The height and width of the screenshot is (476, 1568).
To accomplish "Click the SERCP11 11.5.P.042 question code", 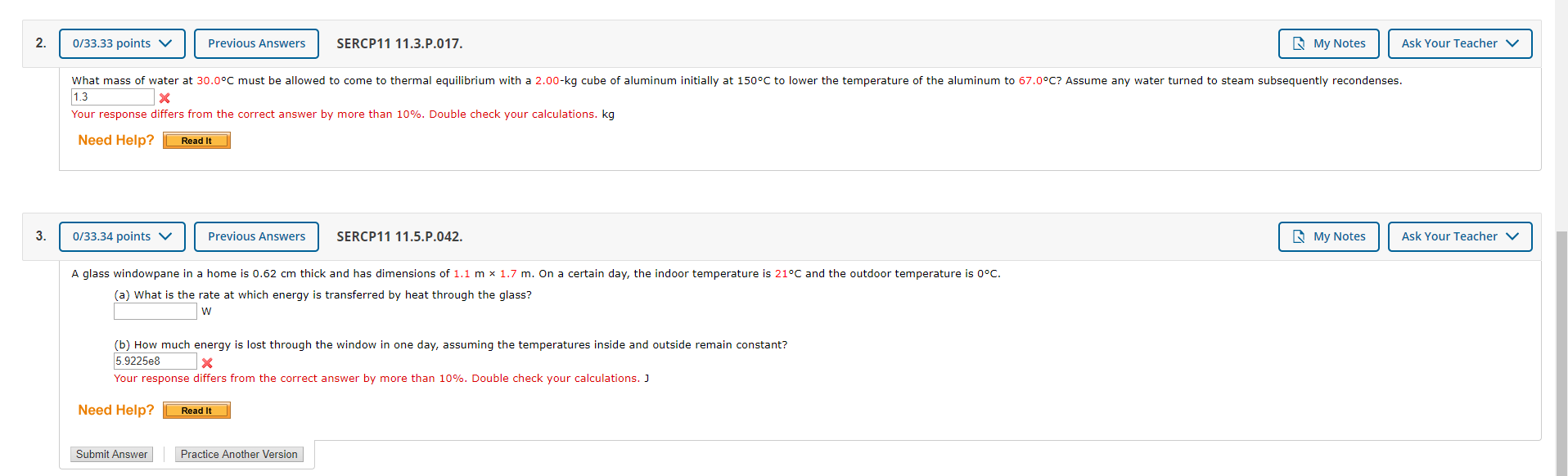I will coord(399,236).
